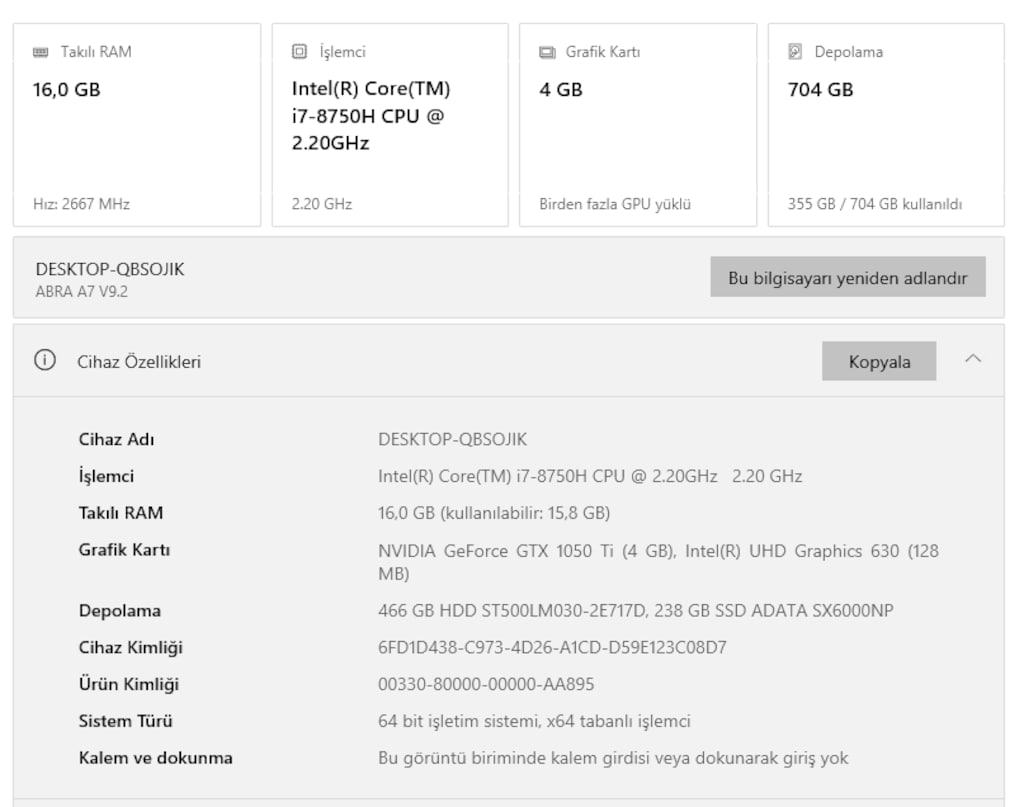Click the RAM chip icon

coord(40,52)
